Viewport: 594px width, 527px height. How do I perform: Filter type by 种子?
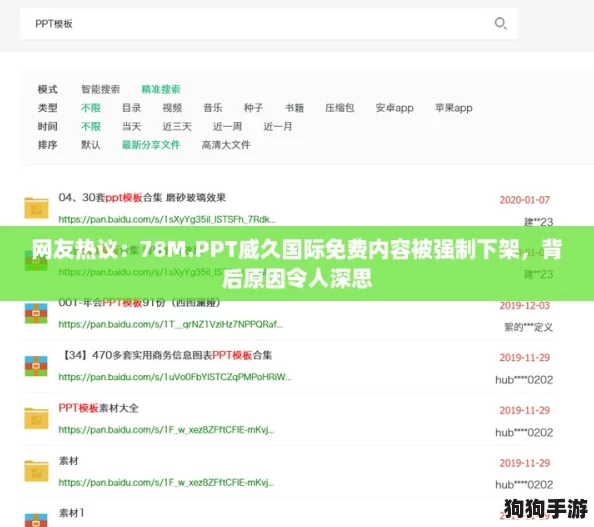click(253, 108)
